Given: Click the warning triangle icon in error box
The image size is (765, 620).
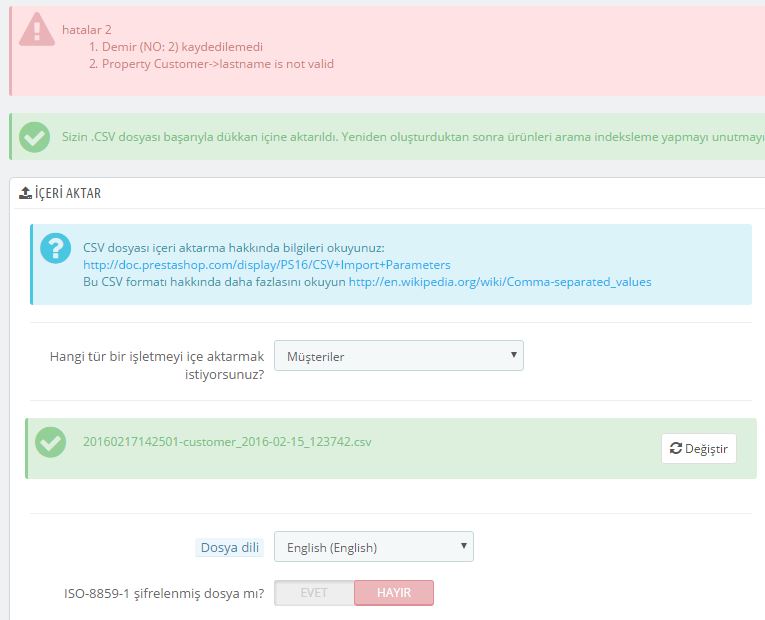Looking at the screenshot, I should click(x=37, y=30).
